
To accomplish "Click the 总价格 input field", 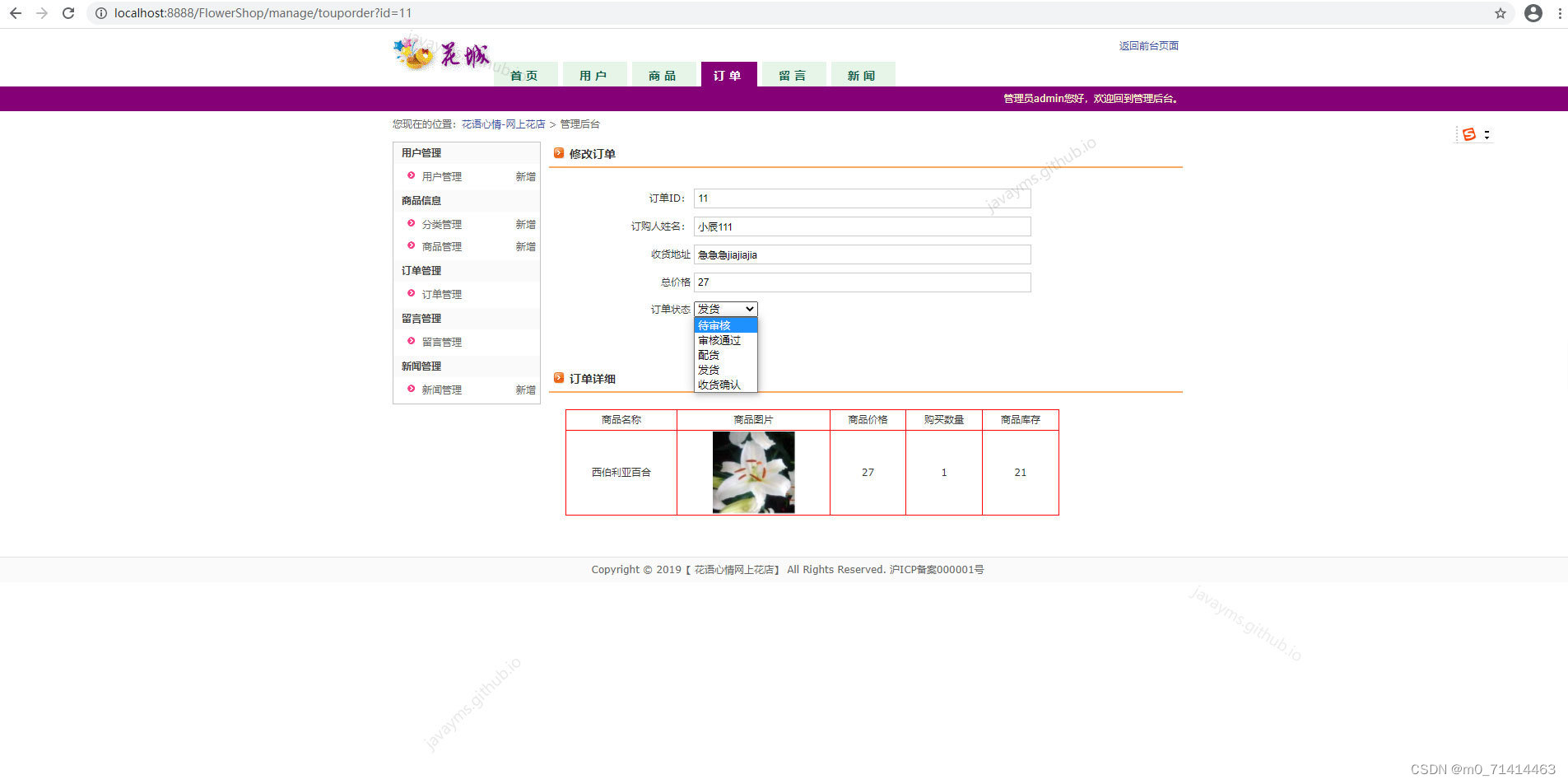I will [x=863, y=282].
